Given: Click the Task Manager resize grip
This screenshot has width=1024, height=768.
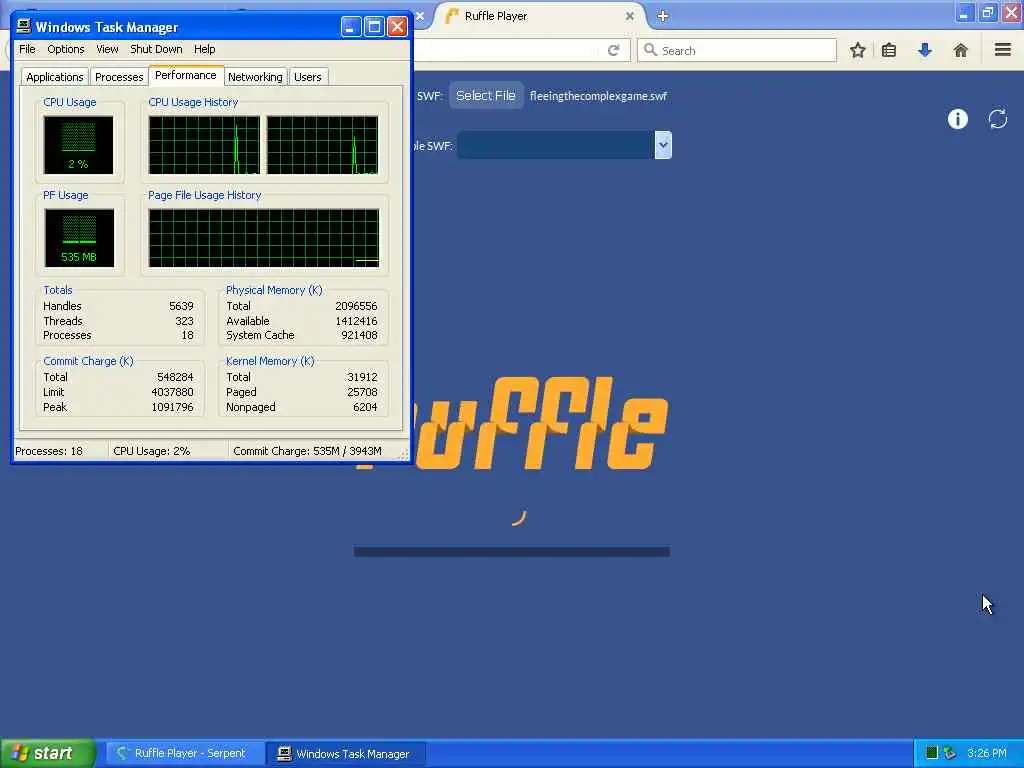Looking at the screenshot, I should (404, 454).
